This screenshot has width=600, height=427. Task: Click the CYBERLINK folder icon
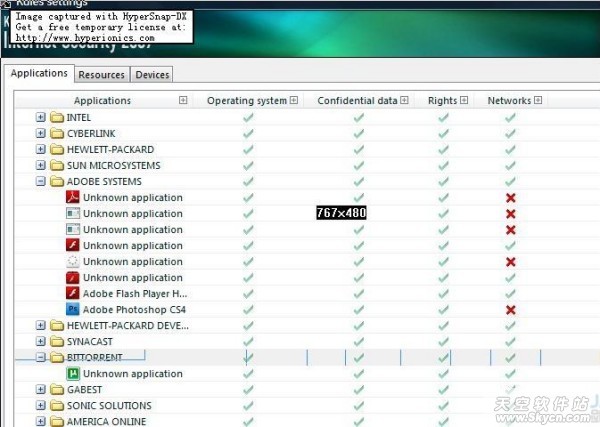tap(57, 133)
